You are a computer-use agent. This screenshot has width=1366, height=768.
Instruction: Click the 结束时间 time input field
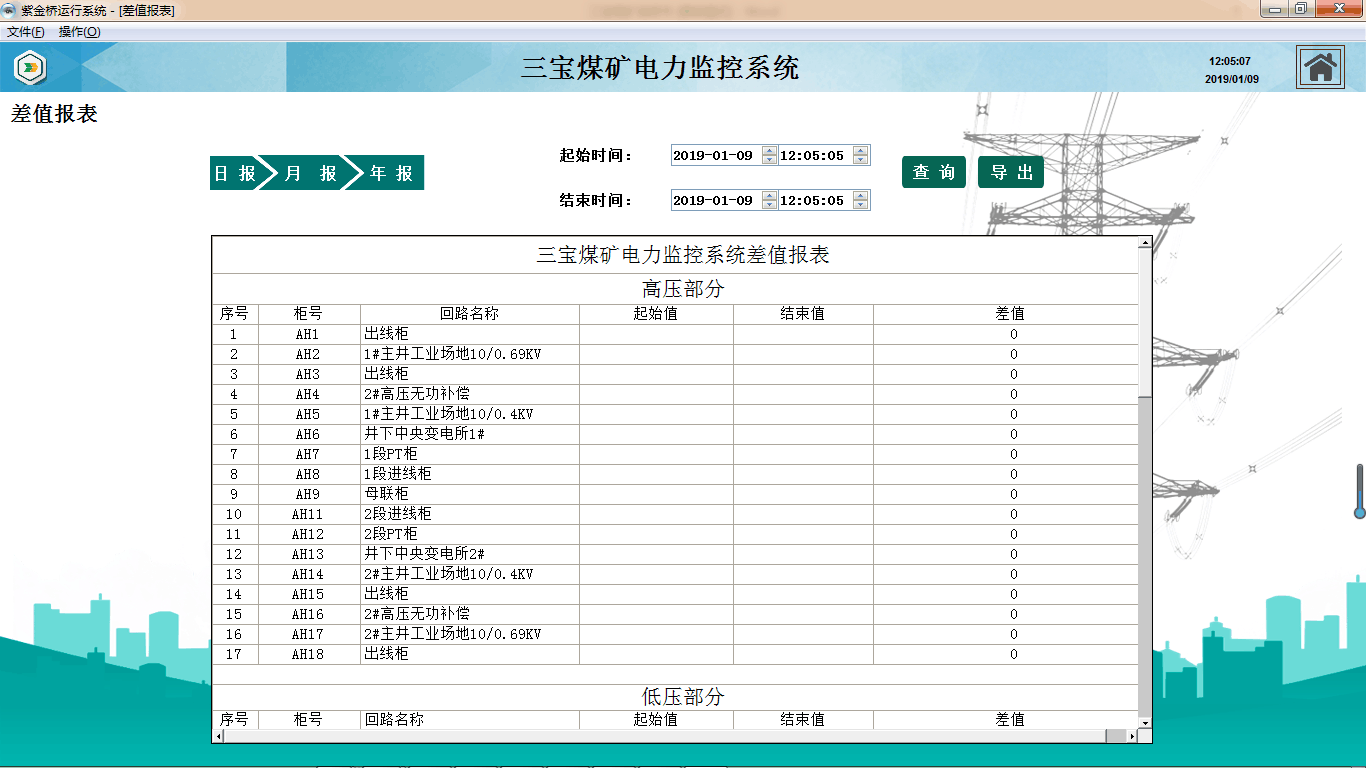click(x=814, y=201)
